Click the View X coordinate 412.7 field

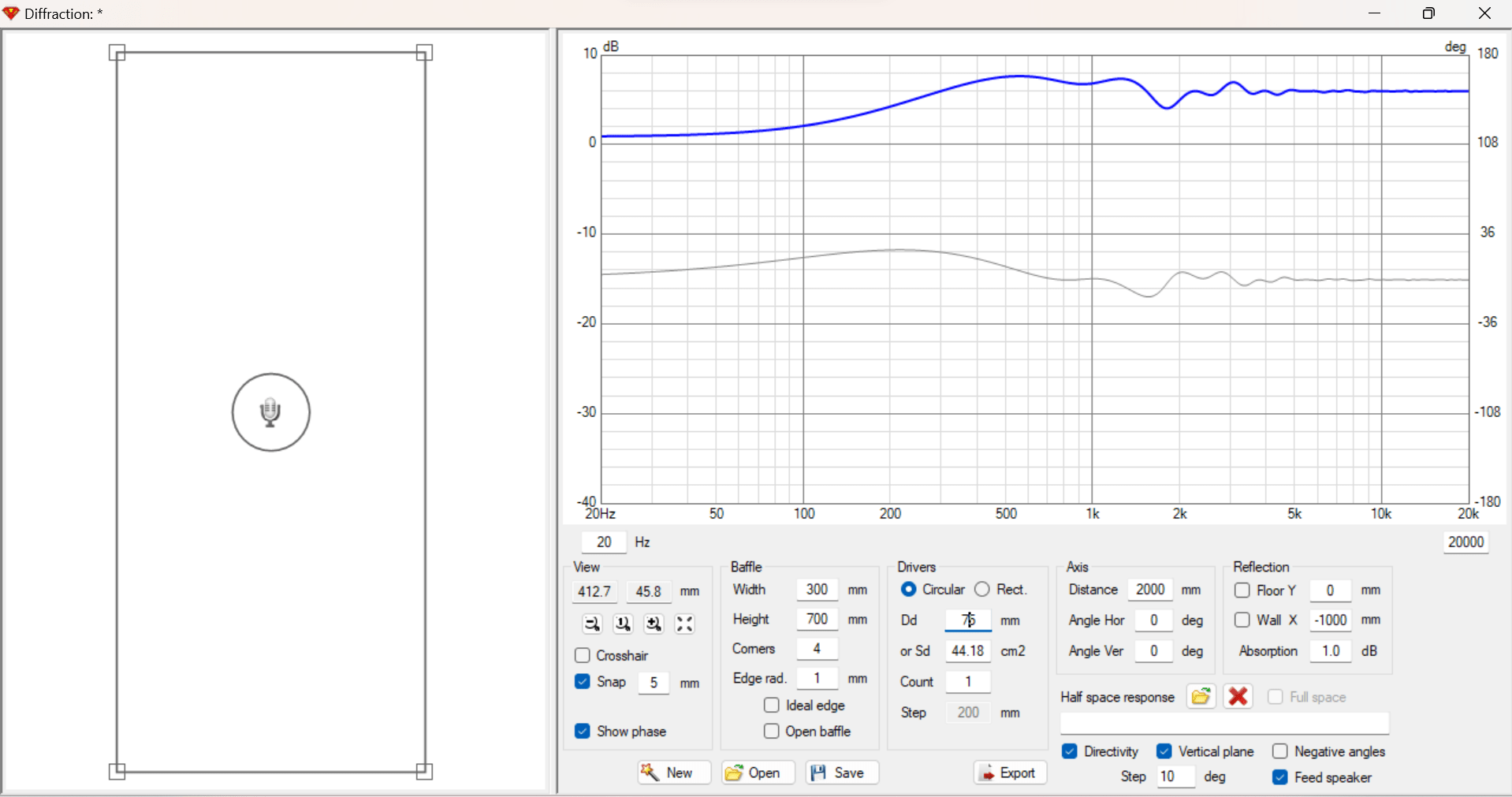[x=594, y=592]
